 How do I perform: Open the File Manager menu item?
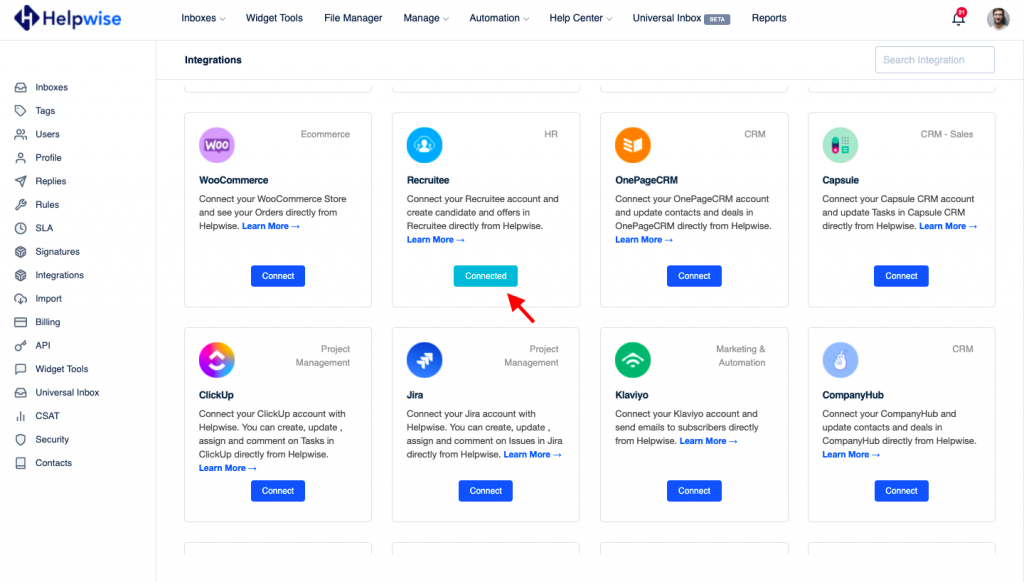tap(353, 18)
